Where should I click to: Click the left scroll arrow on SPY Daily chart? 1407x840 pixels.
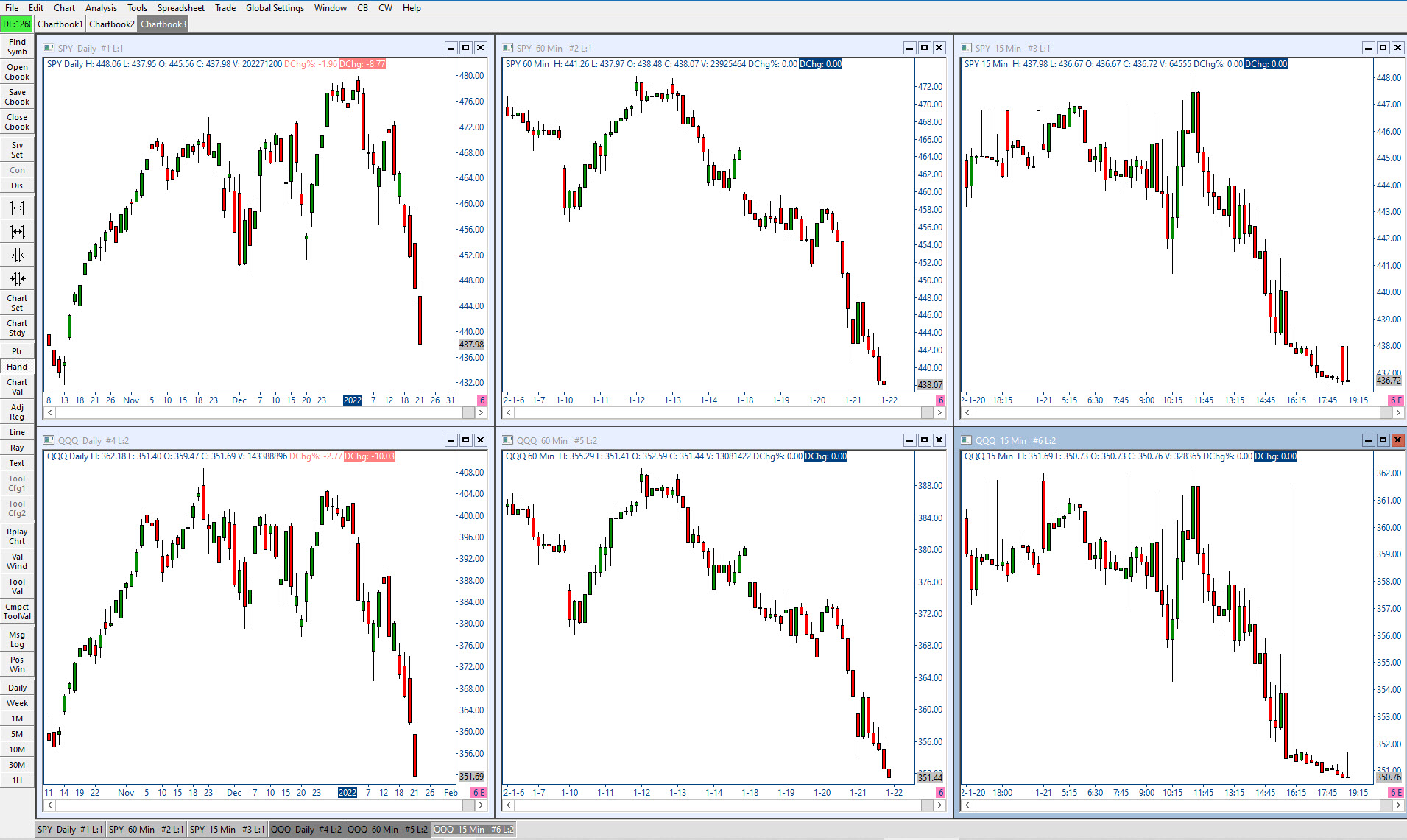pyautogui.click(x=49, y=413)
